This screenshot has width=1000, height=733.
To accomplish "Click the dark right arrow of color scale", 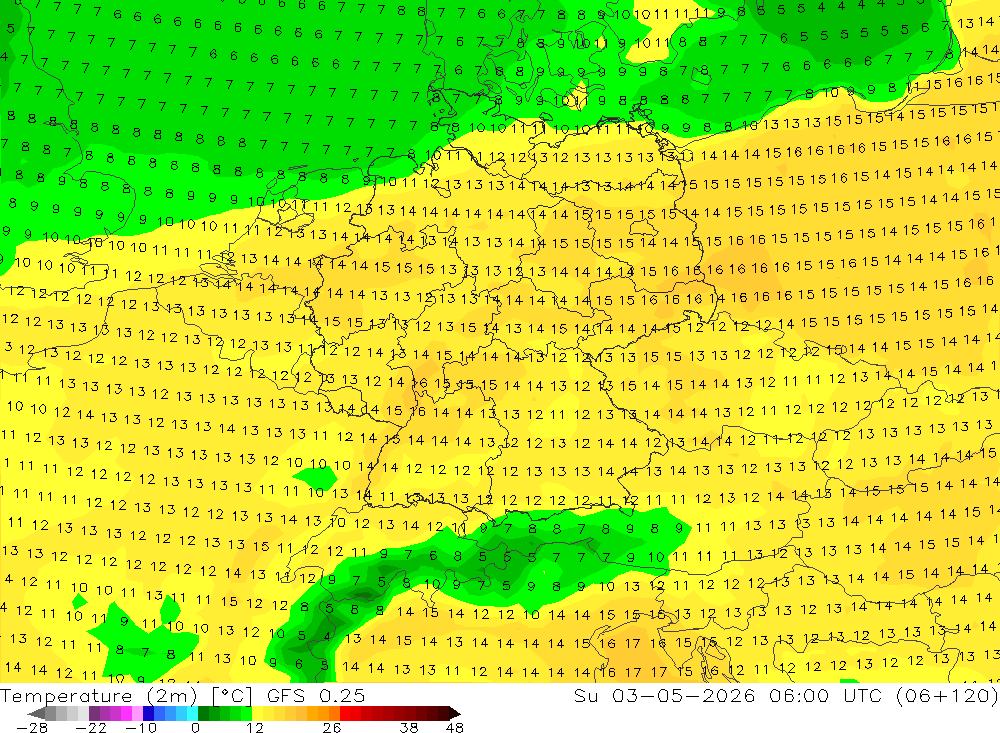I will (455, 713).
